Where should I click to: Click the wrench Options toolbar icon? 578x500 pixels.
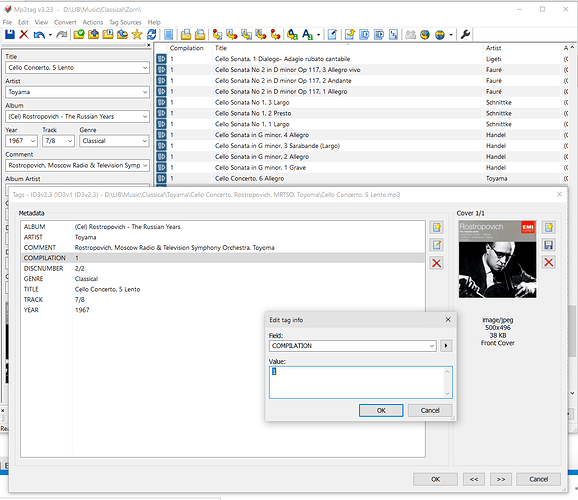(x=465, y=35)
